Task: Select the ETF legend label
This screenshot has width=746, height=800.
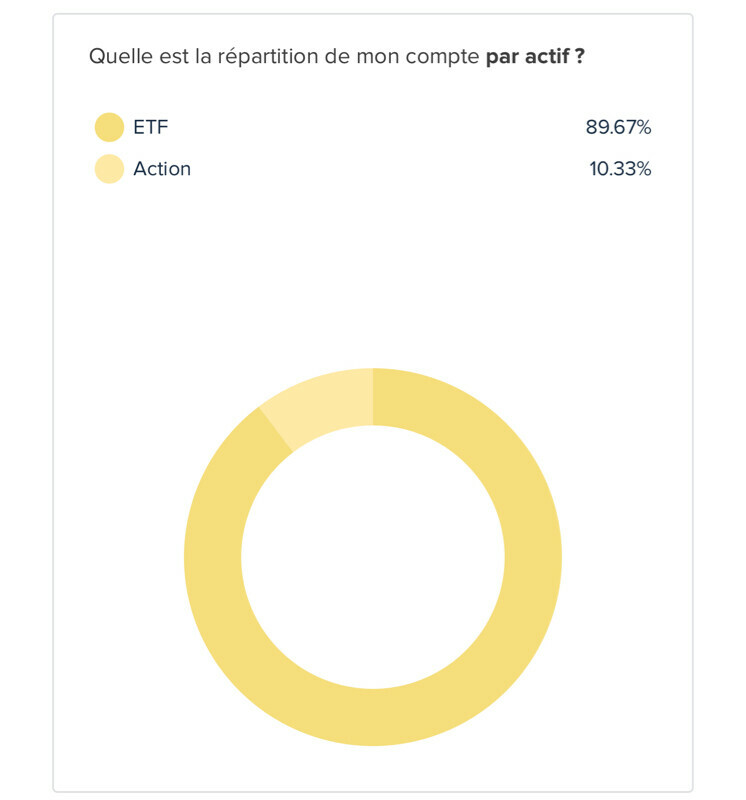Action: [x=151, y=127]
